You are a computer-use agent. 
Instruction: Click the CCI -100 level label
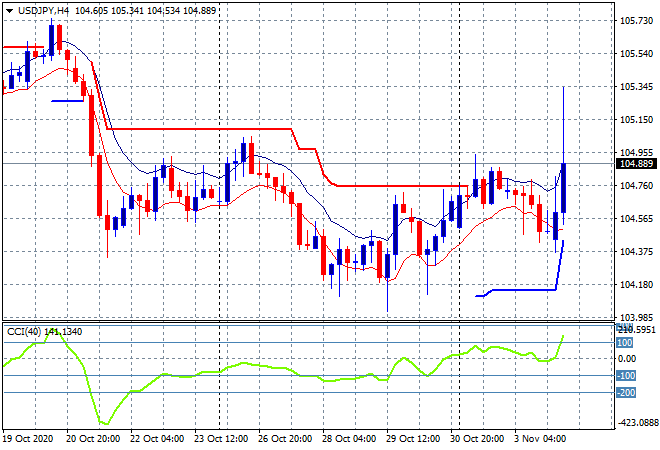click(x=626, y=375)
